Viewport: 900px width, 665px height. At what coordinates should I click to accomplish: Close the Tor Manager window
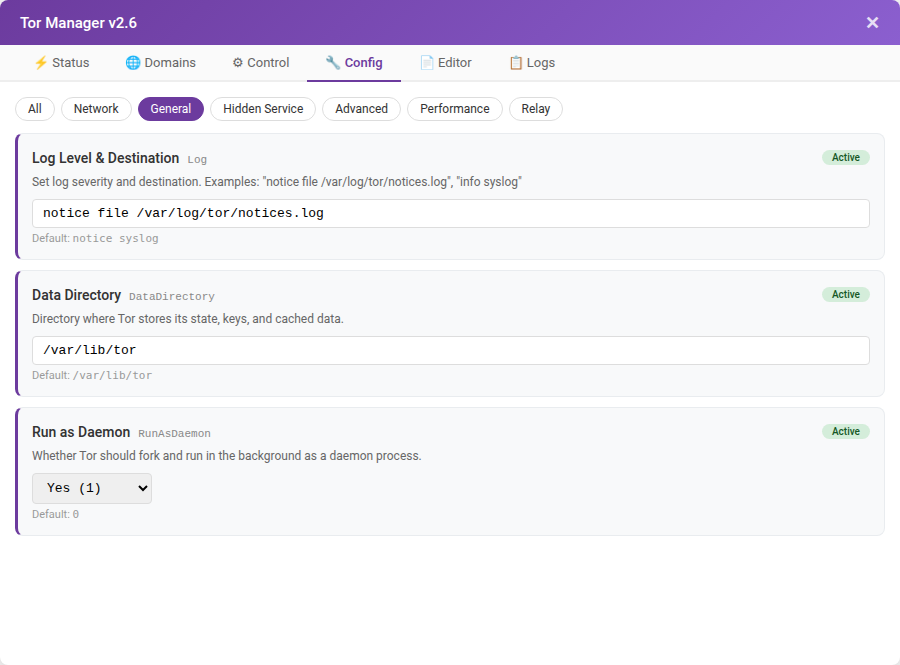coord(872,22)
